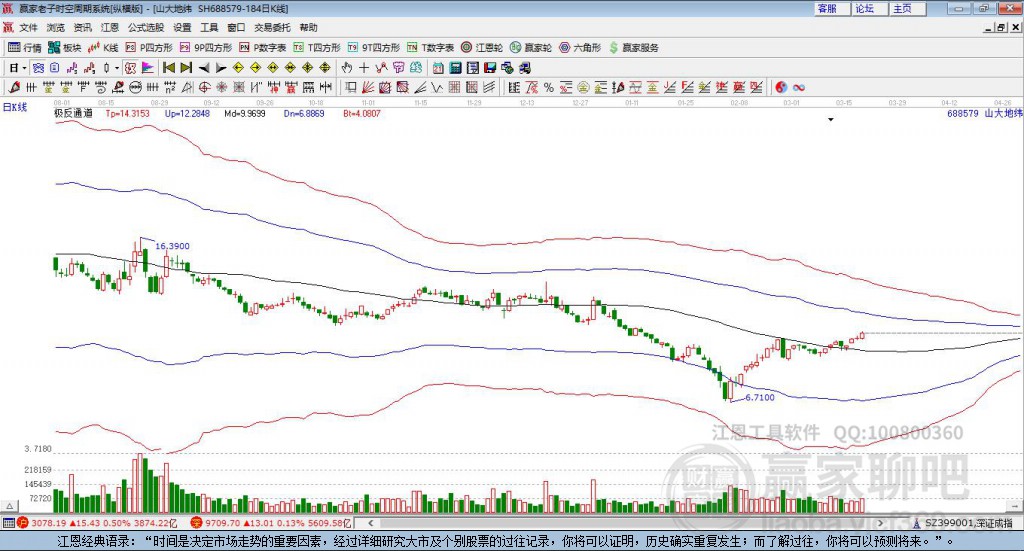Open the 9P四方形 tool
This screenshot has height=551, width=1024.
[x=206, y=48]
